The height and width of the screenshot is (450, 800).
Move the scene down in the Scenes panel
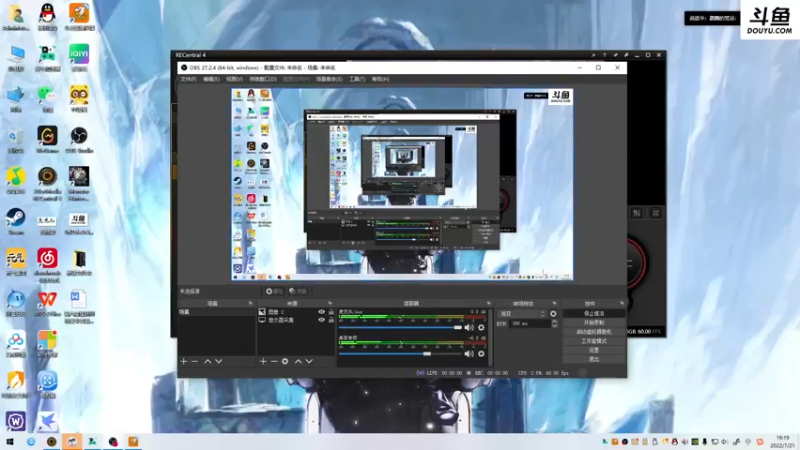pos(219,361)
